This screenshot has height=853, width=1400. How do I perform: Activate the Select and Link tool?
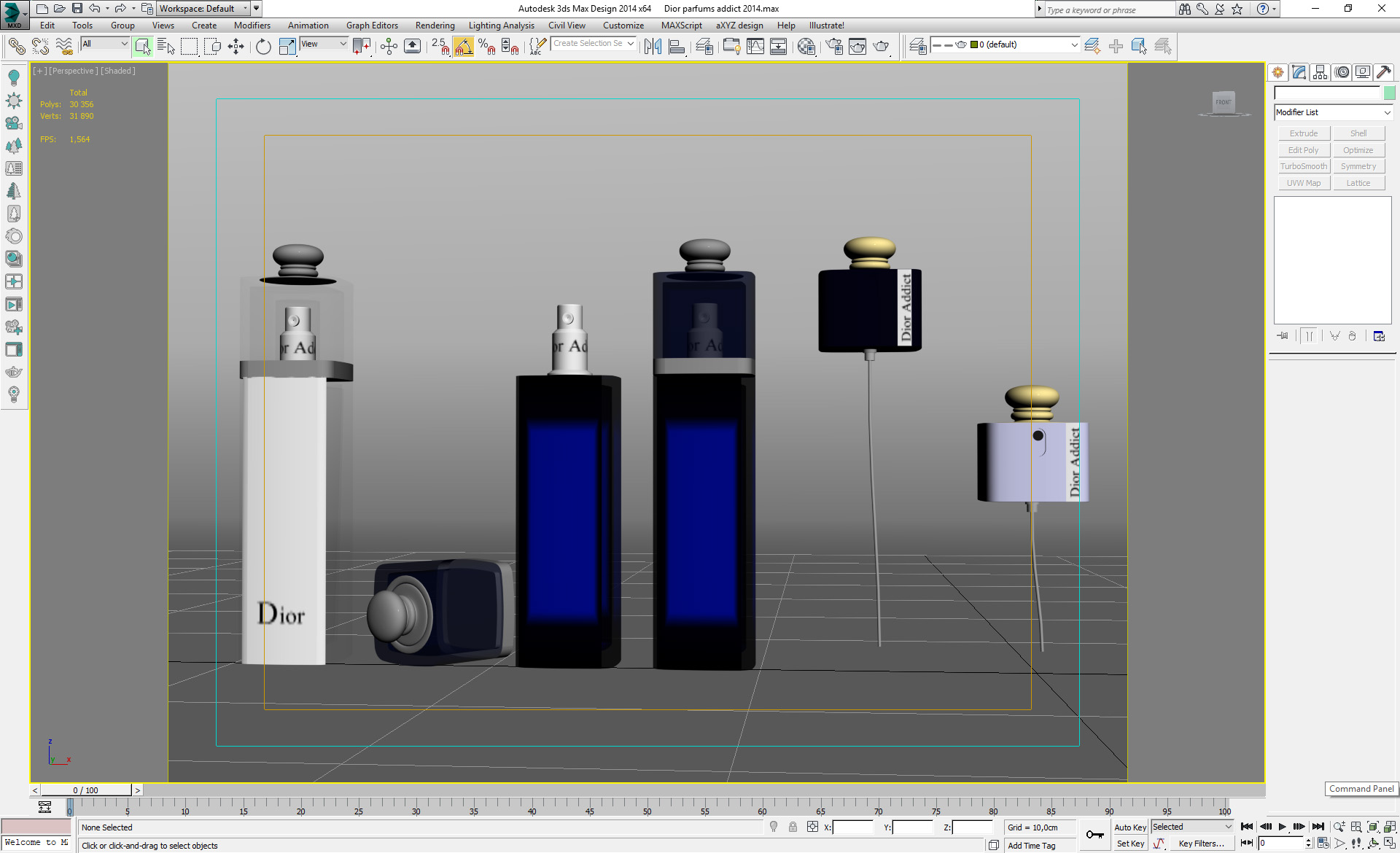[16, 47]
